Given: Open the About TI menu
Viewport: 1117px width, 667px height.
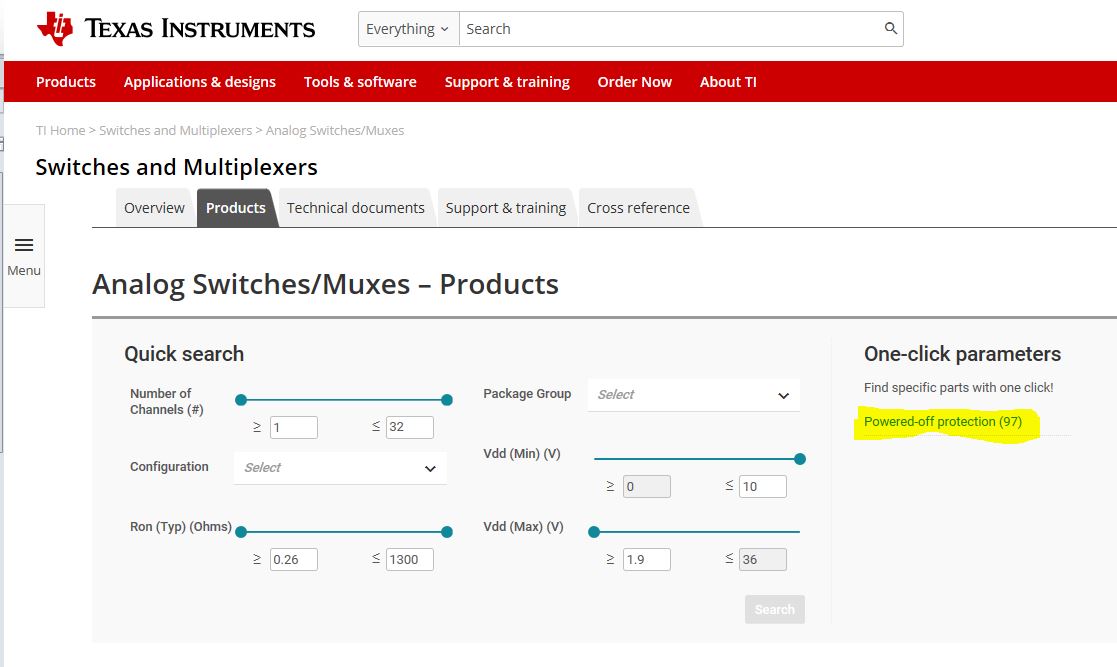Looking at the screenshot, I should pos(728,82).
